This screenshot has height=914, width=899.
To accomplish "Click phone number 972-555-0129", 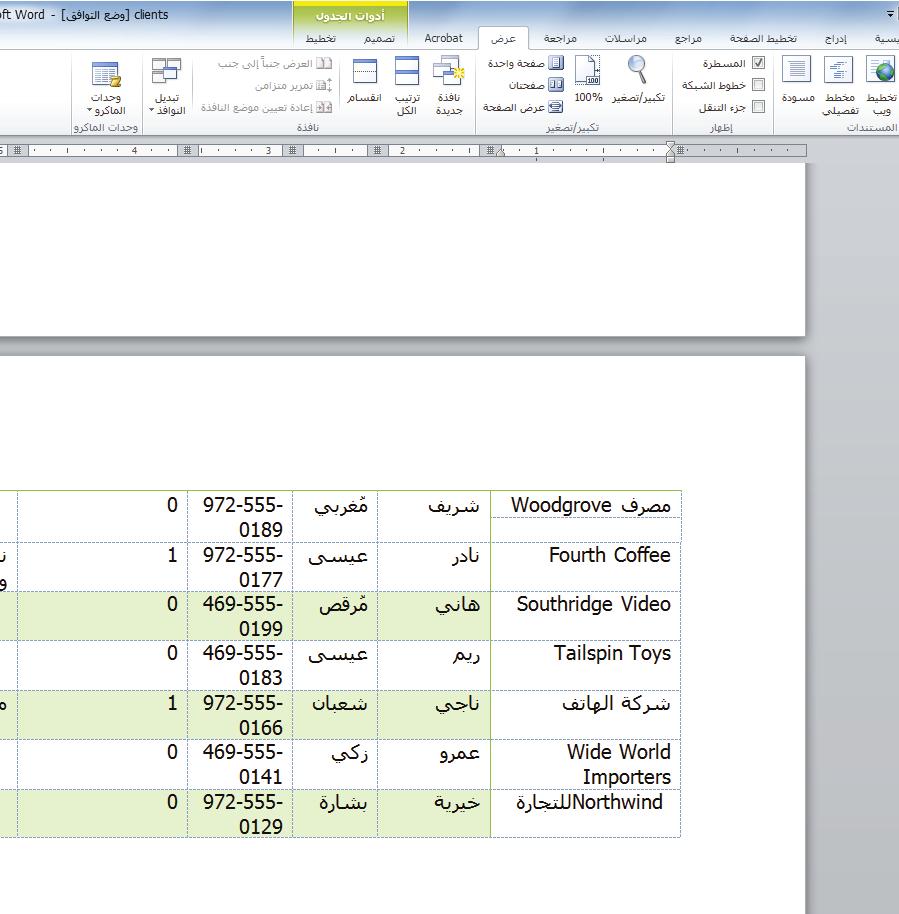I will [x=243, y=814].
